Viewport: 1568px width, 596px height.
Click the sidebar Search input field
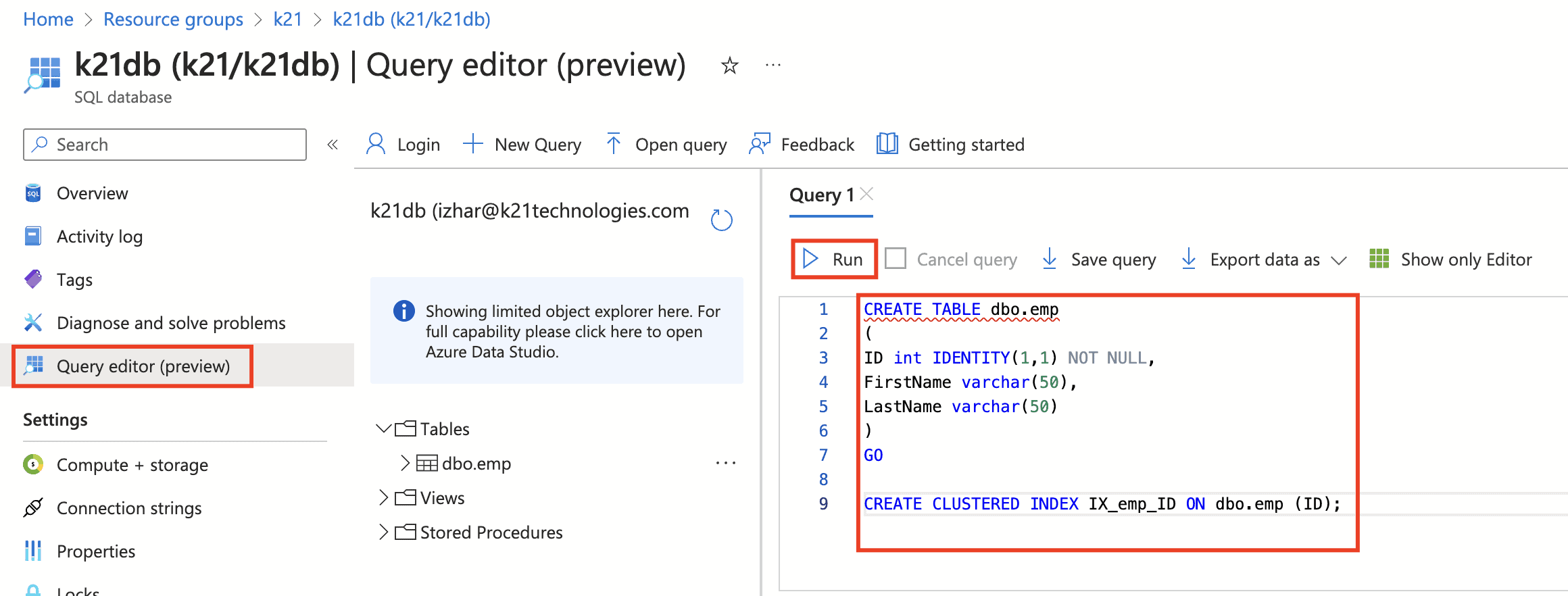click(x=165, y=145)
